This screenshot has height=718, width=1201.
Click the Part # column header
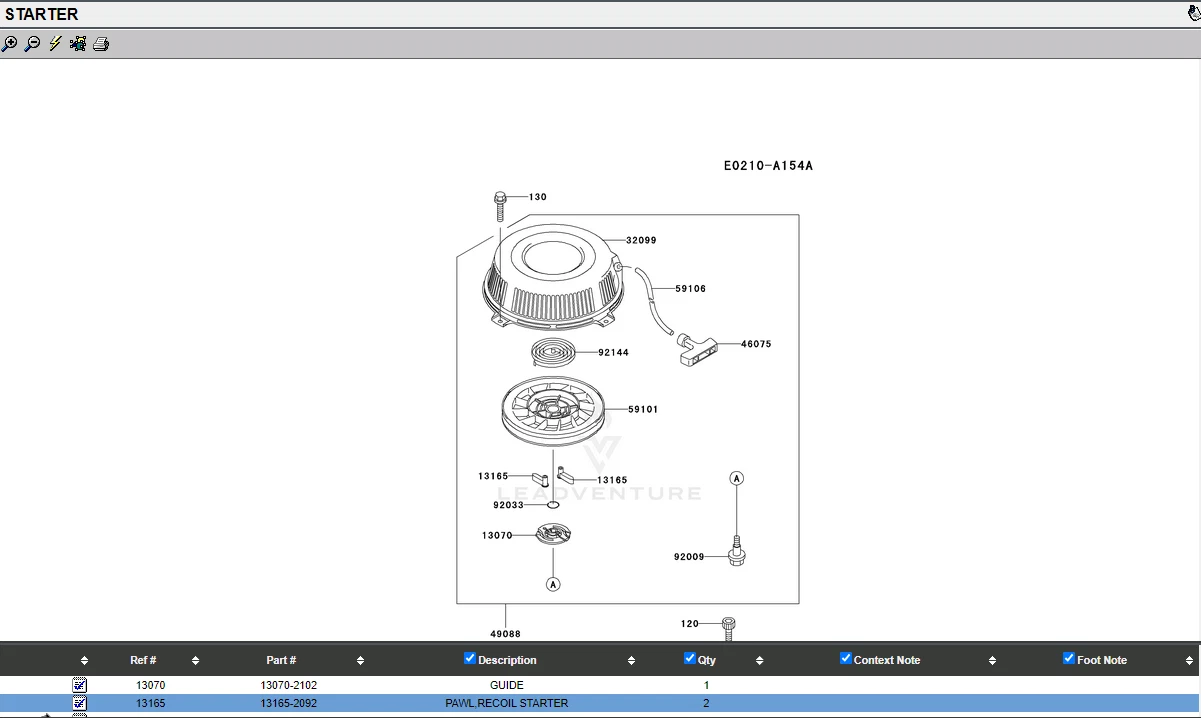tap(281, 660)
